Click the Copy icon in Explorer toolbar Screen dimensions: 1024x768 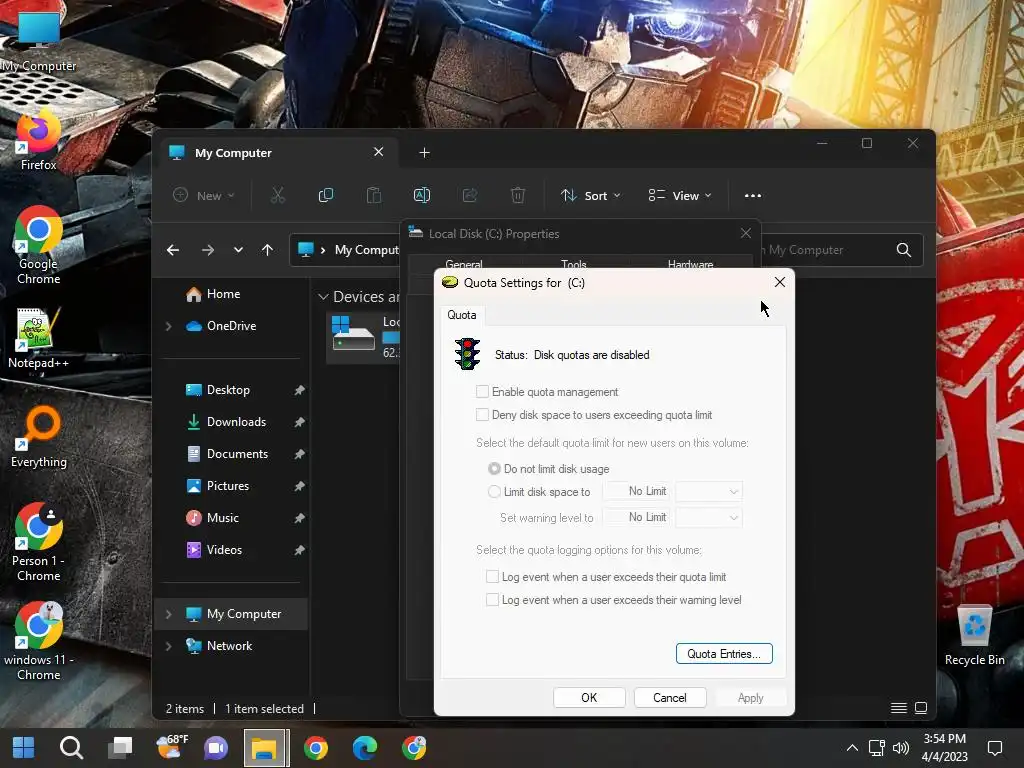click(325, 195)
